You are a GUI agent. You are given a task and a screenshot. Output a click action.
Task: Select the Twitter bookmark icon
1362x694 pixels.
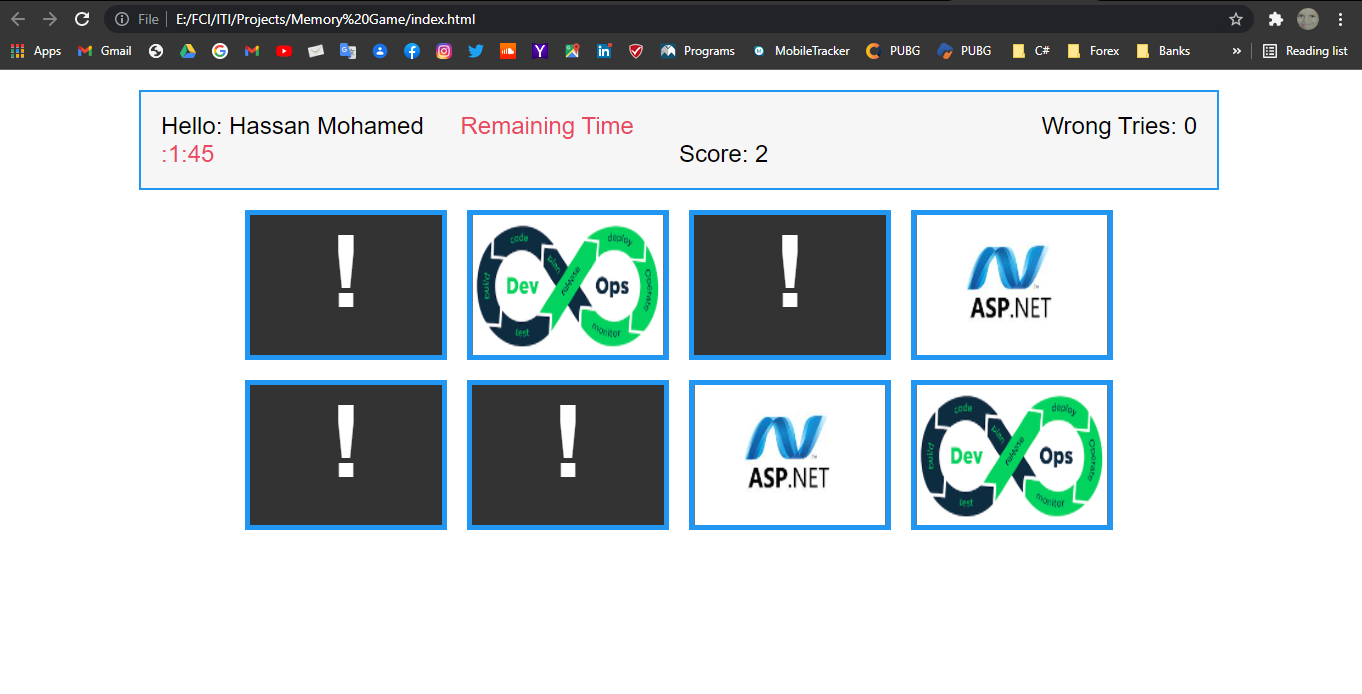click(476, 51)
